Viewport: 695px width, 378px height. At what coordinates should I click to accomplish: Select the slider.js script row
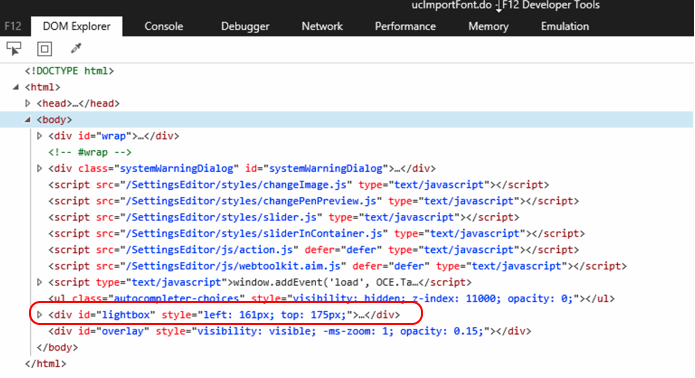[284, 218]
